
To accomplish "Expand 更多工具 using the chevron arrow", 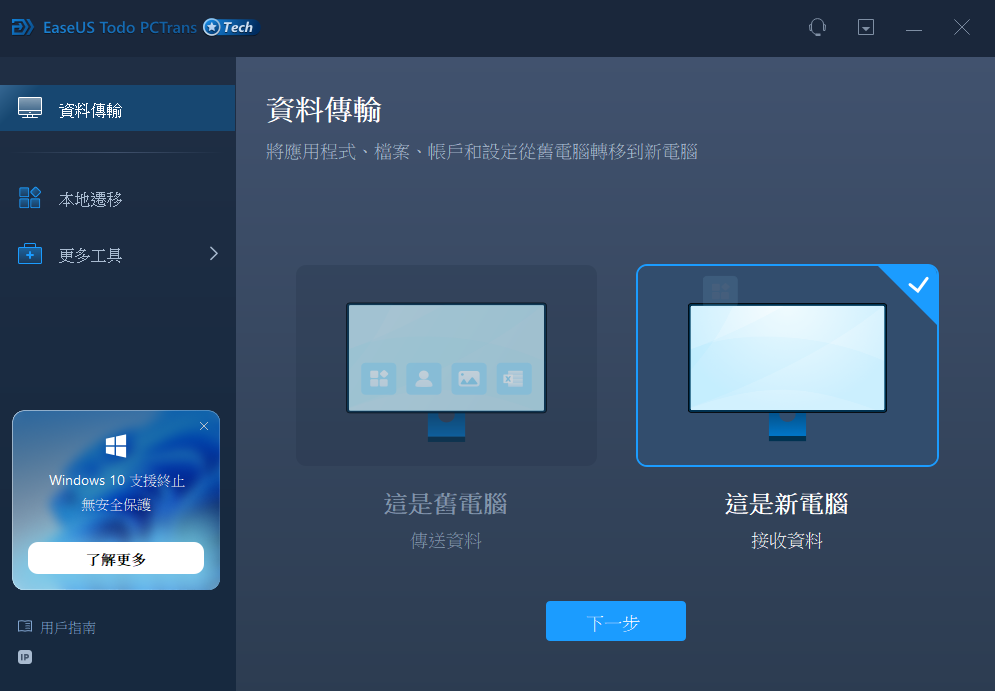I will point(213,254).
